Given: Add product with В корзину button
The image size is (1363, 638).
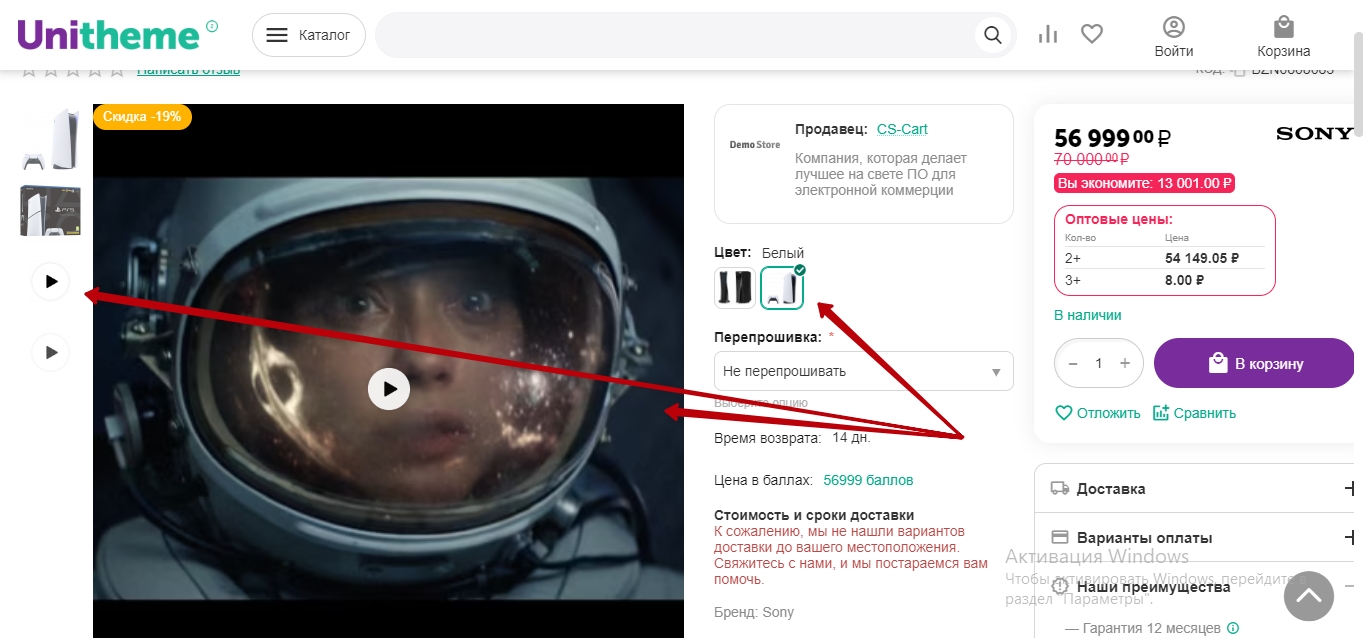Looking at the screenshot, I should pos(1255,363).
